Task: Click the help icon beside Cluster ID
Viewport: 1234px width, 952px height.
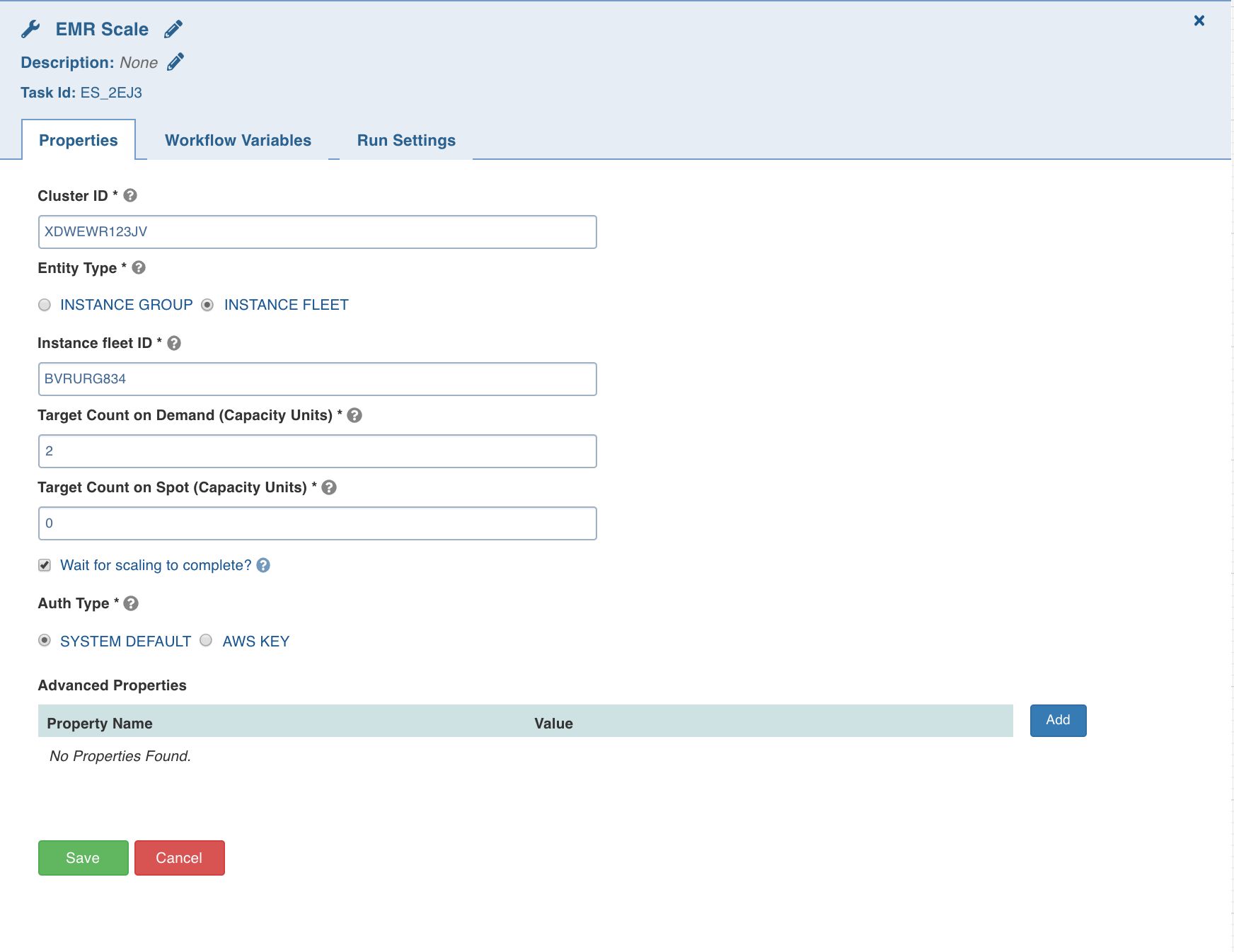Action: (x=130, y=196)
